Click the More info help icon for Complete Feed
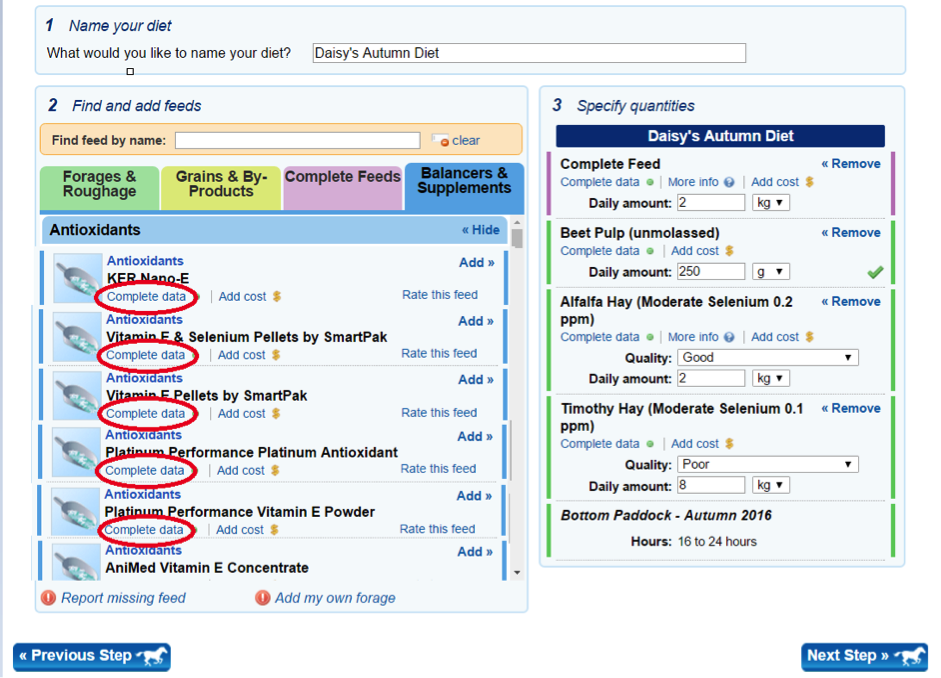The width and height of the screenshot is (941, 678). [729, 183]
